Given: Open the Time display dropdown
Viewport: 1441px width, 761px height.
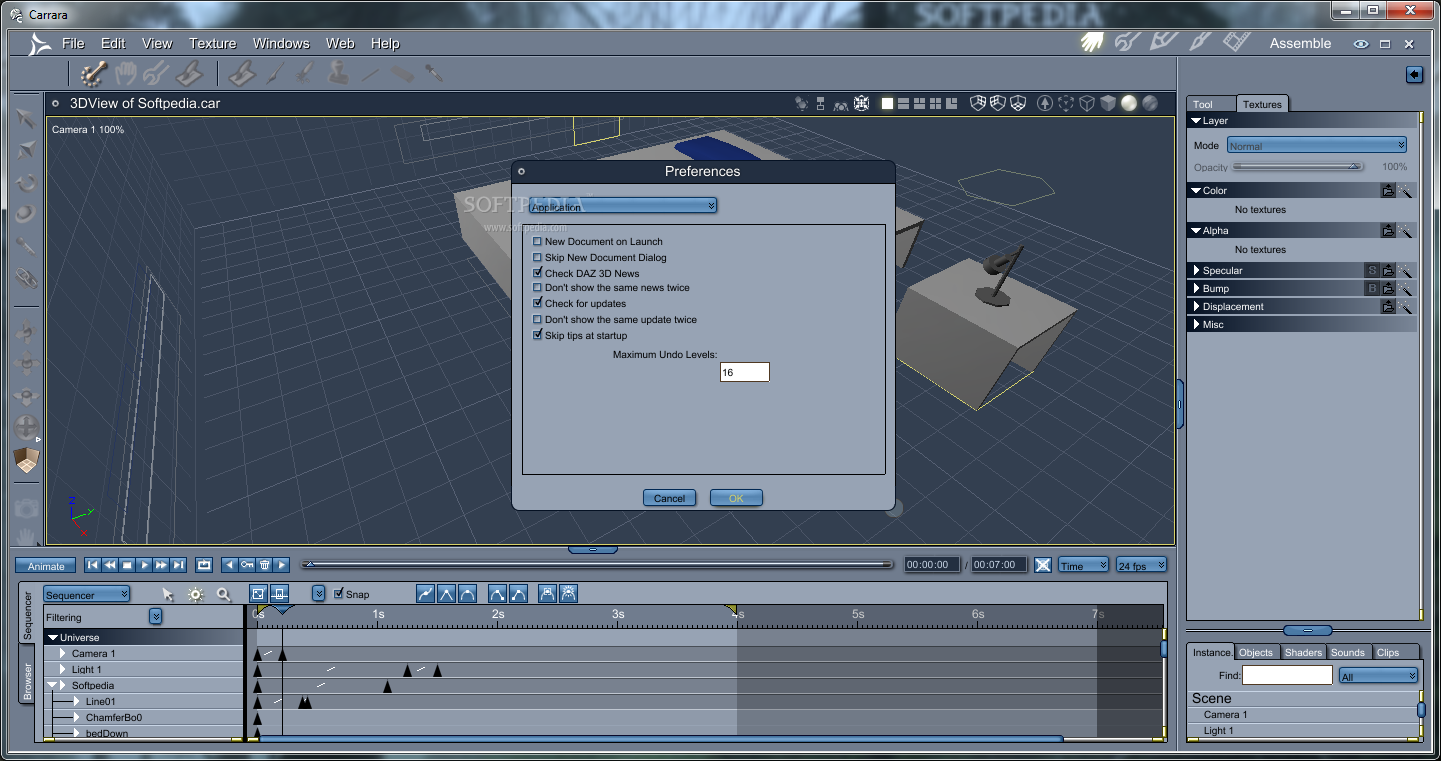Looking at the screenshot, I should (x=1083, y=565).
